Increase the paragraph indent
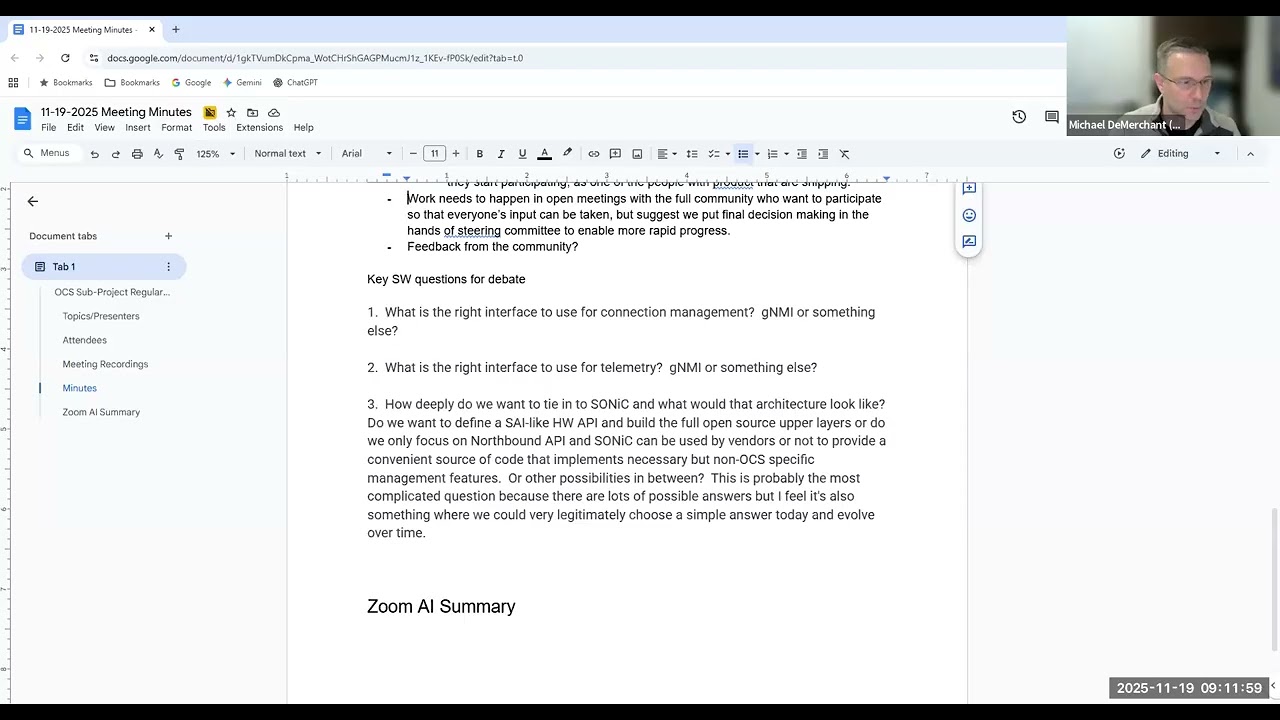The height and width of the screenshot is (720, 1280). 823,154
